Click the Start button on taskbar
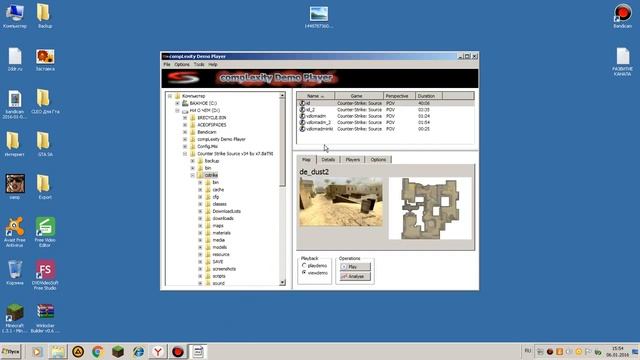Image resolution: width=640 pixels, height=360 pixels. 11,352
